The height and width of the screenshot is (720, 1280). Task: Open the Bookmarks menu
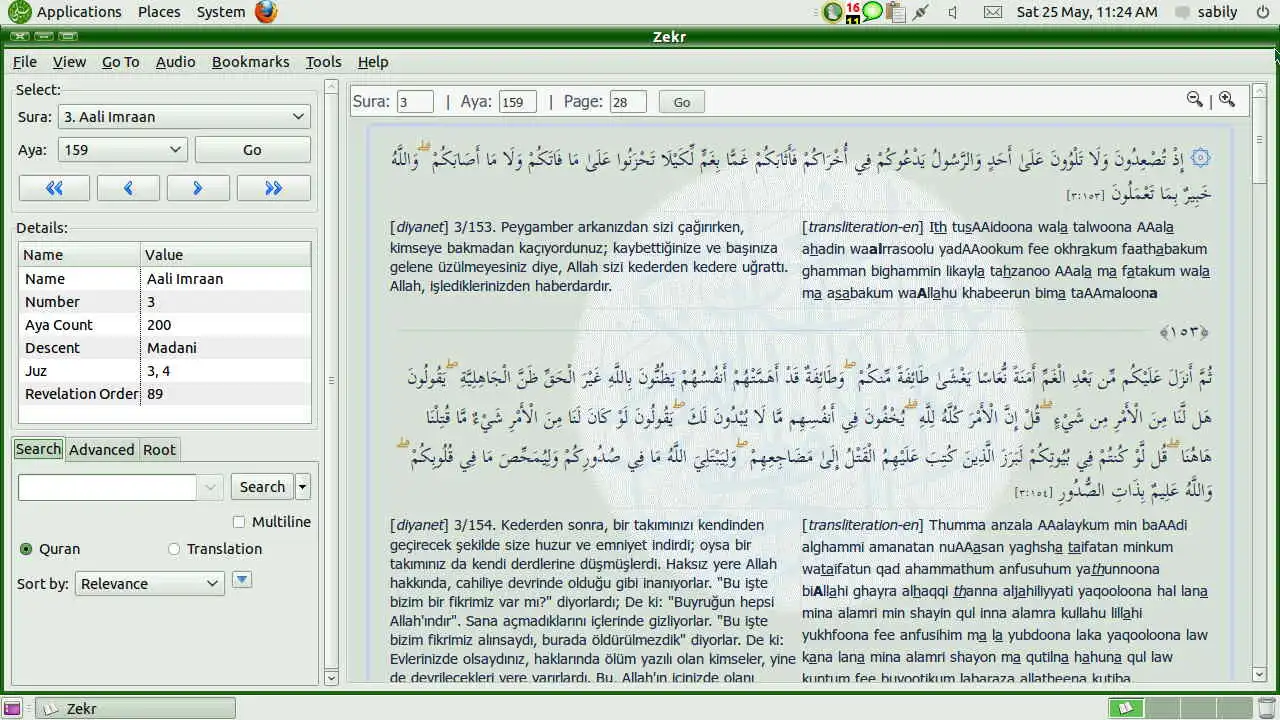(250, 62)
